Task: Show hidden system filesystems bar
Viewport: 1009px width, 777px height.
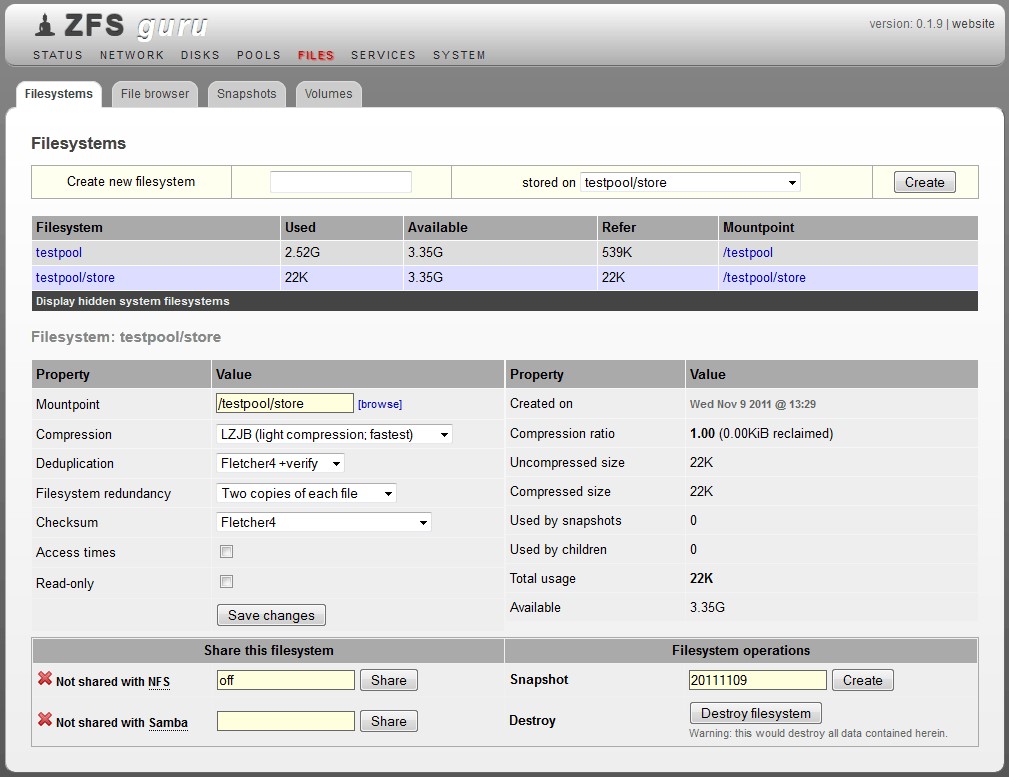Action: click(x=133, y=301)
